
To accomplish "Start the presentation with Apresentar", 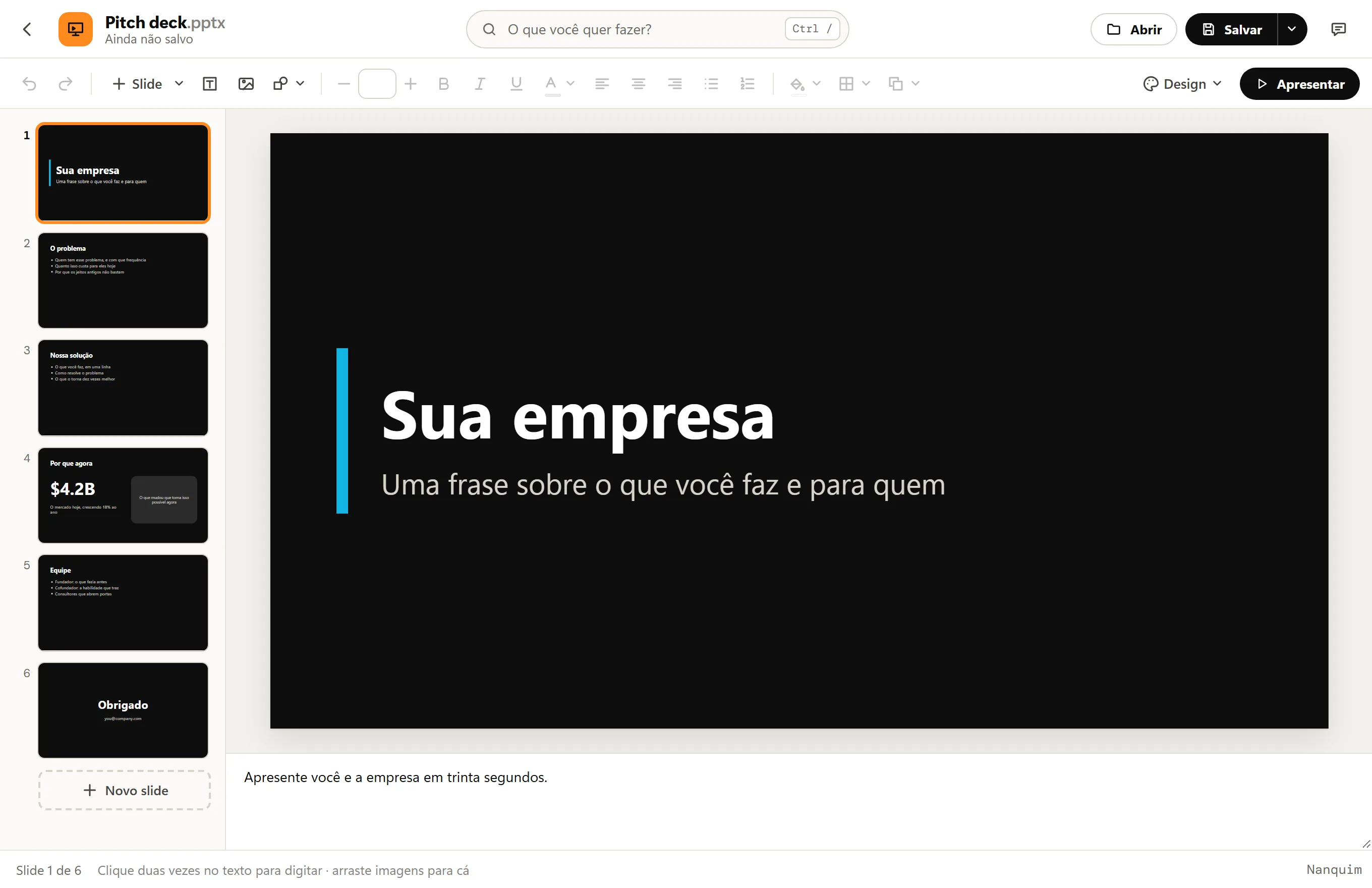I will coord(1299,84).
